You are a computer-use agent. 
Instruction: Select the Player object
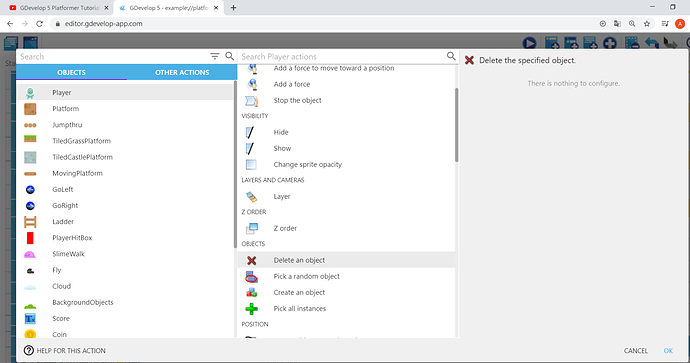pyautogui.click(x=125, y=92)
